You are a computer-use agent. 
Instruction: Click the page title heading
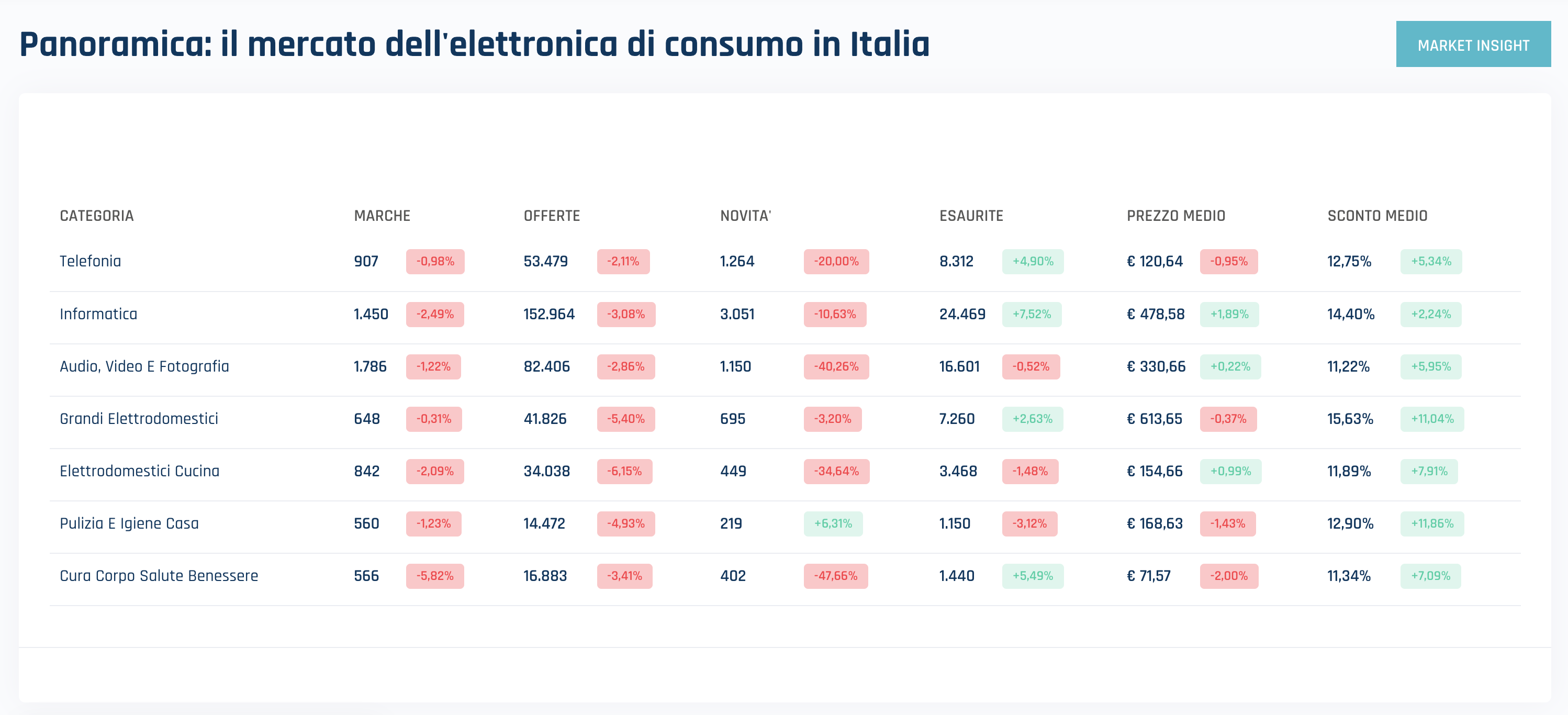(x=474, y=44)
